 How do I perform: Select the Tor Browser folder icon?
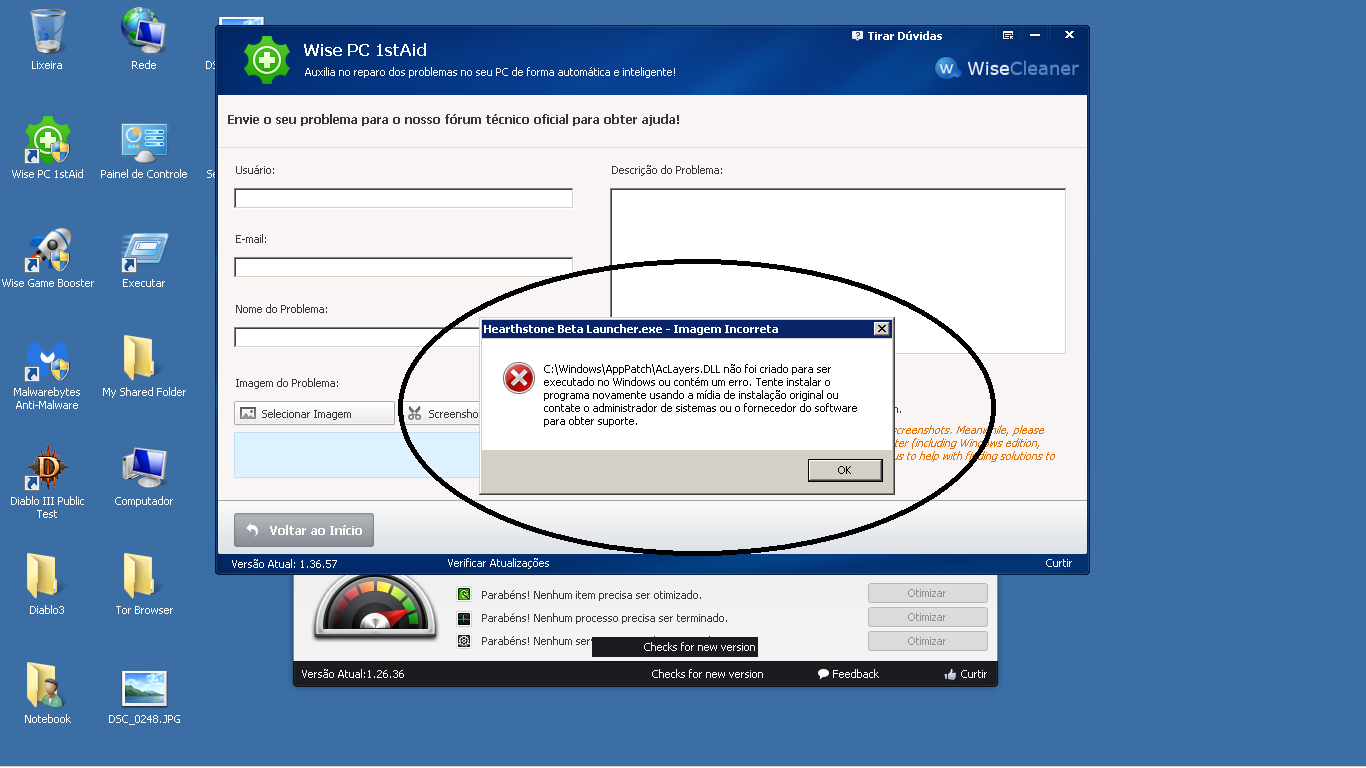[144, 585]
